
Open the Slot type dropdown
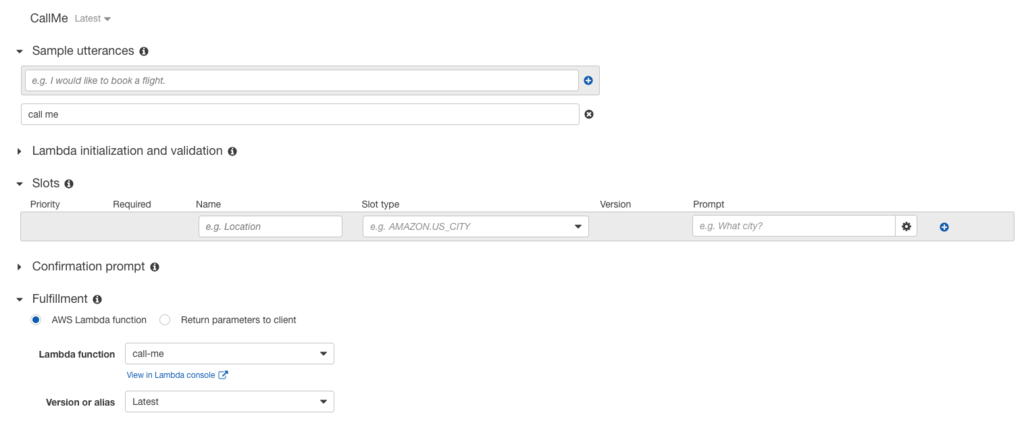pyautogui.click(x=475, y=226)
